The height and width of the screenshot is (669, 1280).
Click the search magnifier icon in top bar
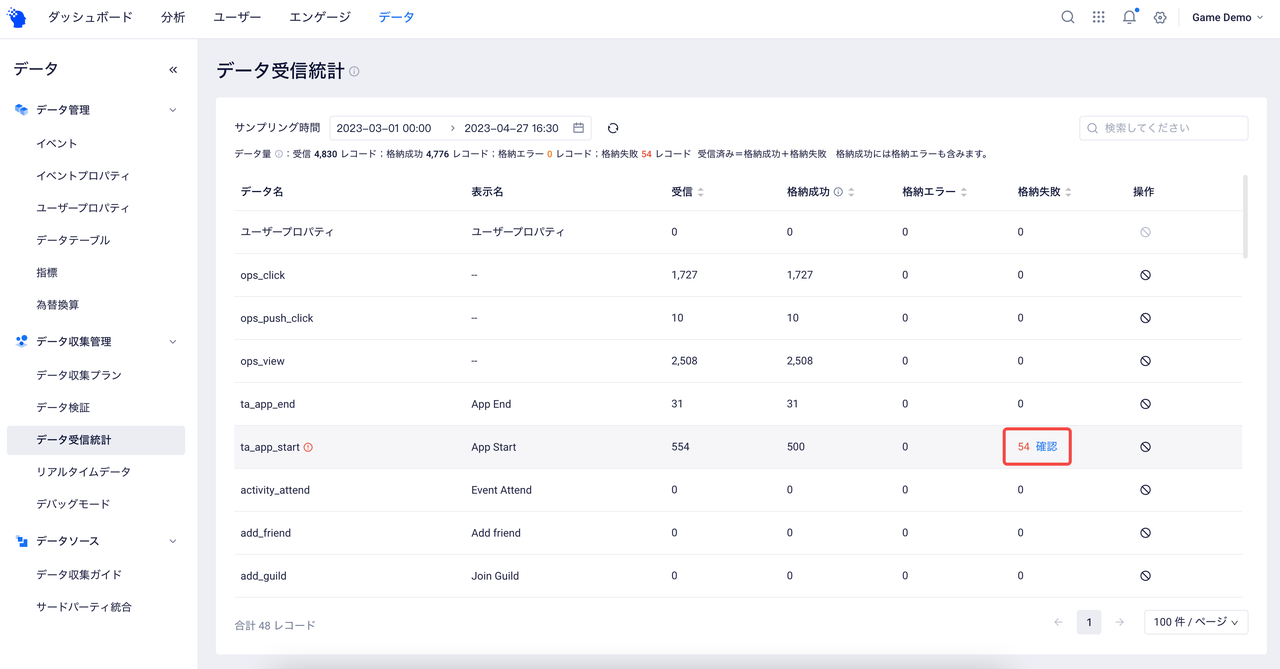click(x=1068, y=17)
